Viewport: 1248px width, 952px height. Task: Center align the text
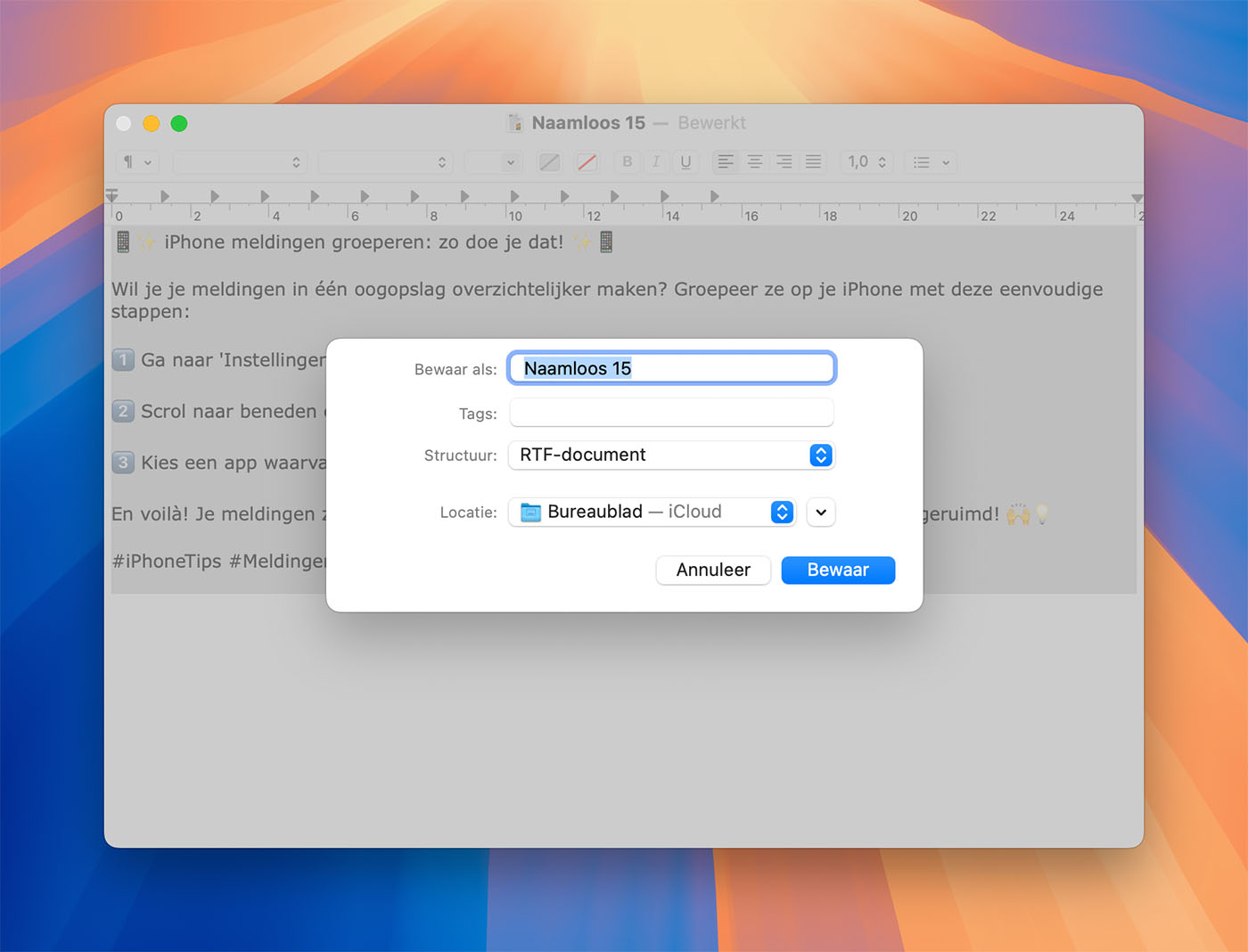[x=755, y=162]
